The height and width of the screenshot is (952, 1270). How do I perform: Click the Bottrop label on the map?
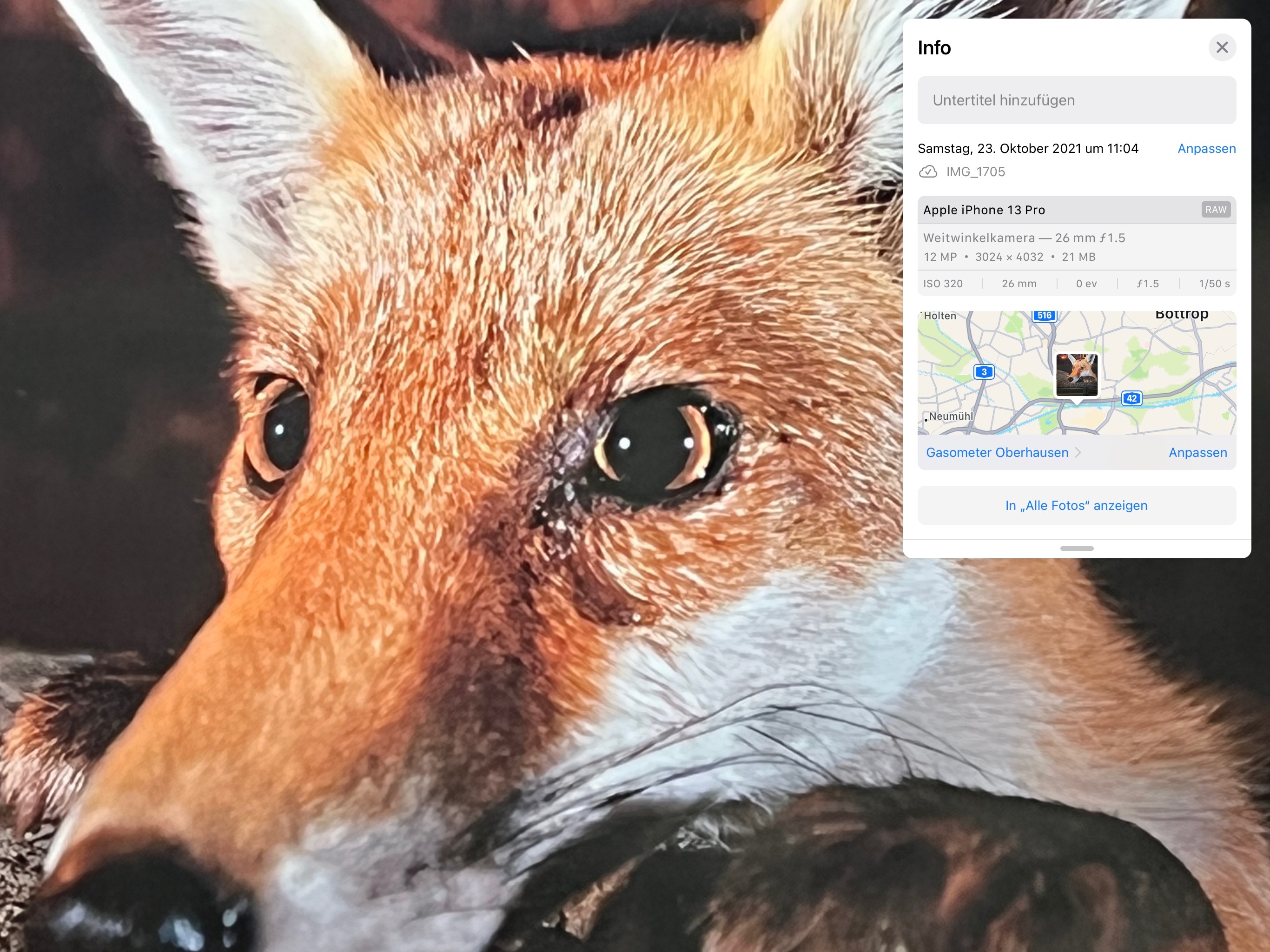coord(1181,315)
